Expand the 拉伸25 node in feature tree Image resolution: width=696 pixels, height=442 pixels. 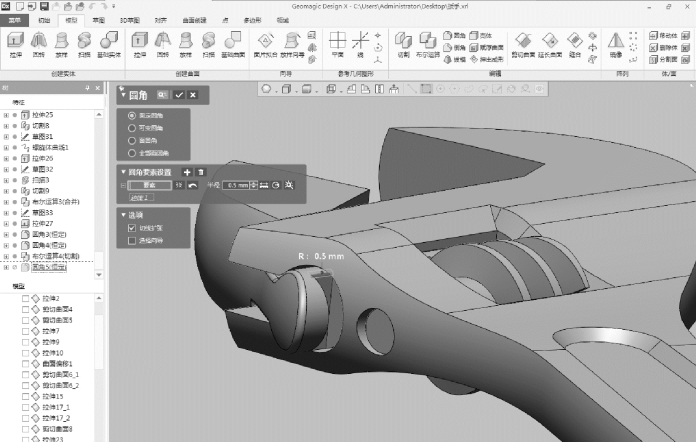pyautogui.click(x=6, y=116)
